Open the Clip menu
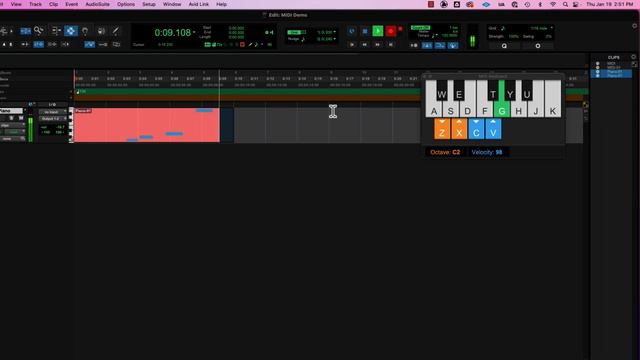The width and height of the screenshot is (640, 360). coord(53,4)
